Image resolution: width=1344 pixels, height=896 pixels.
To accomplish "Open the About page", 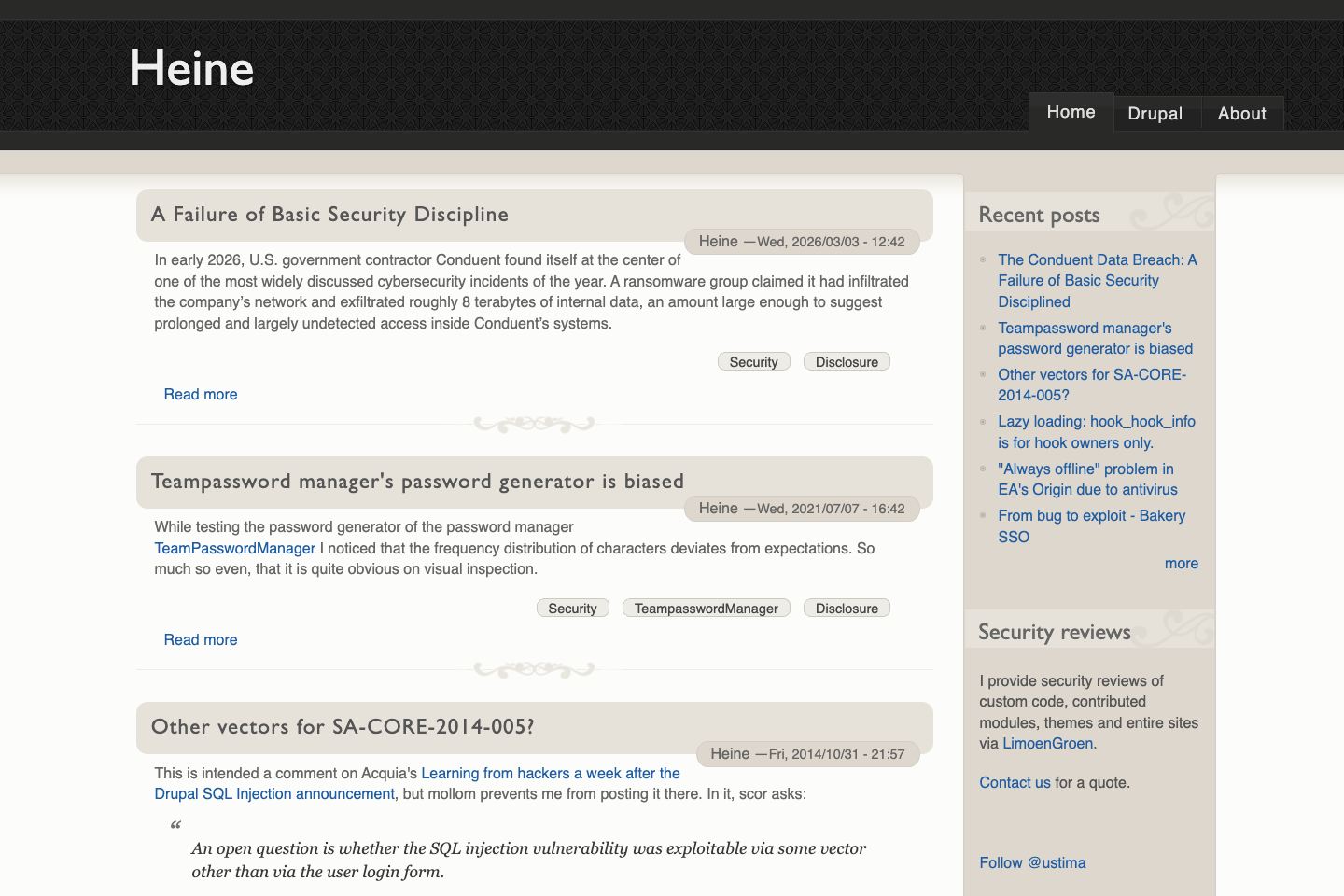I will [x=1241, y=113].
